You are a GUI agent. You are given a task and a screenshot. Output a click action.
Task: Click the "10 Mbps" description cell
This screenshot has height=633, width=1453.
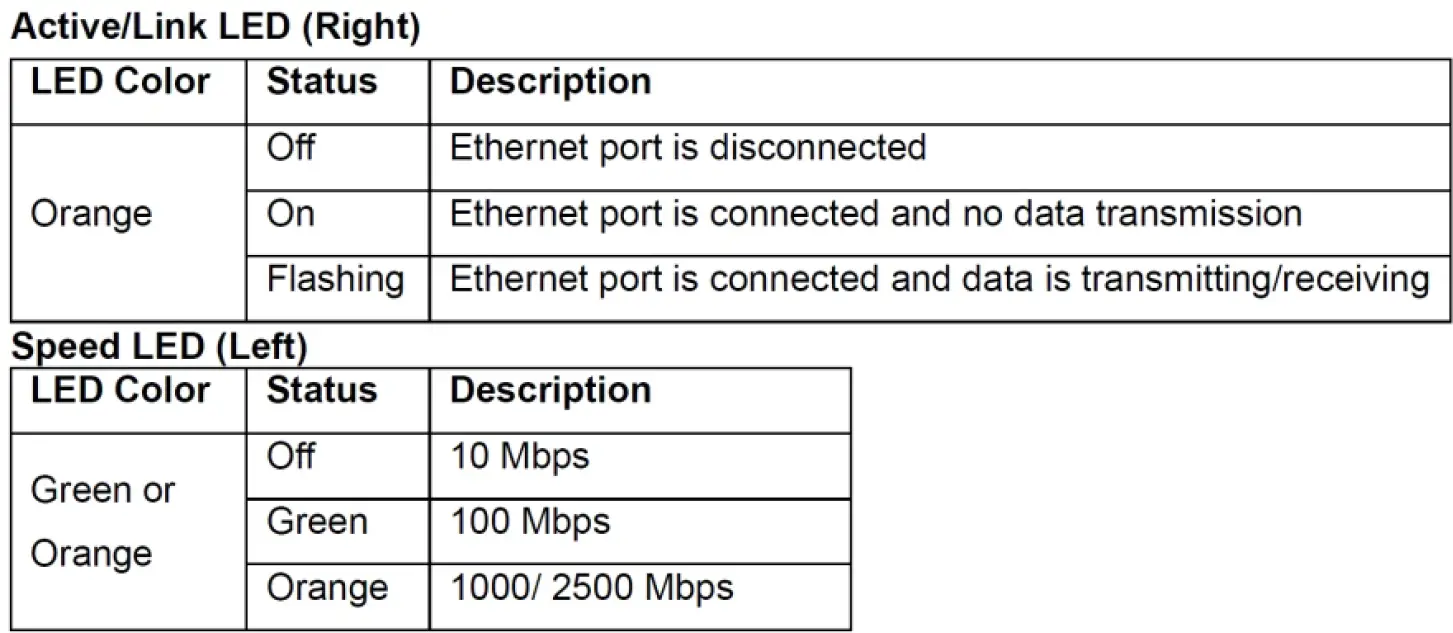tap(520, 457)
